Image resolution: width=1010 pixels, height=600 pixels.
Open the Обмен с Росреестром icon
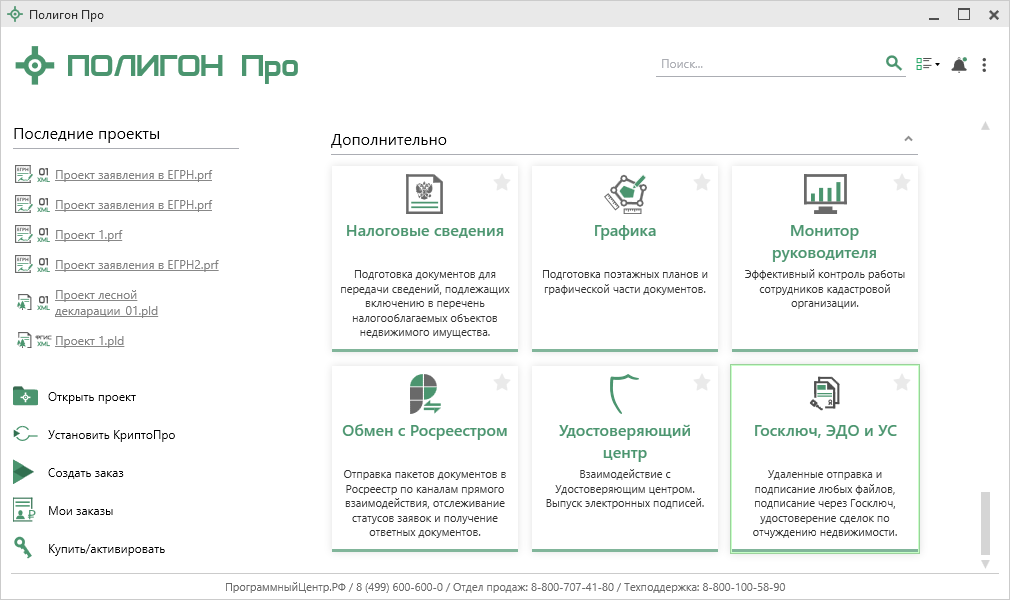pos(425,393)
